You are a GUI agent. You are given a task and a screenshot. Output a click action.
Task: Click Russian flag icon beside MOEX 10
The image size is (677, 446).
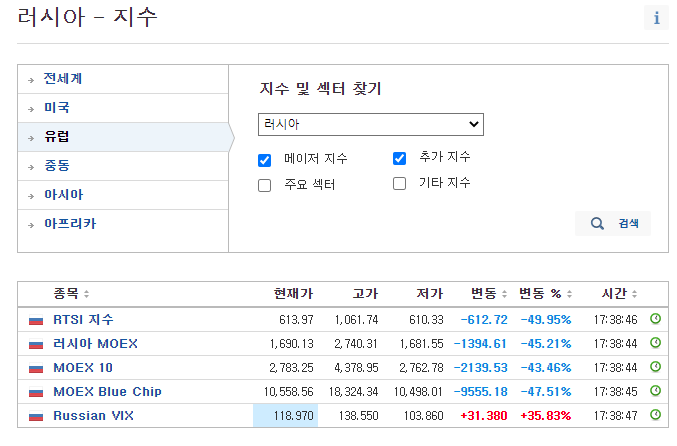click(36, 368)
